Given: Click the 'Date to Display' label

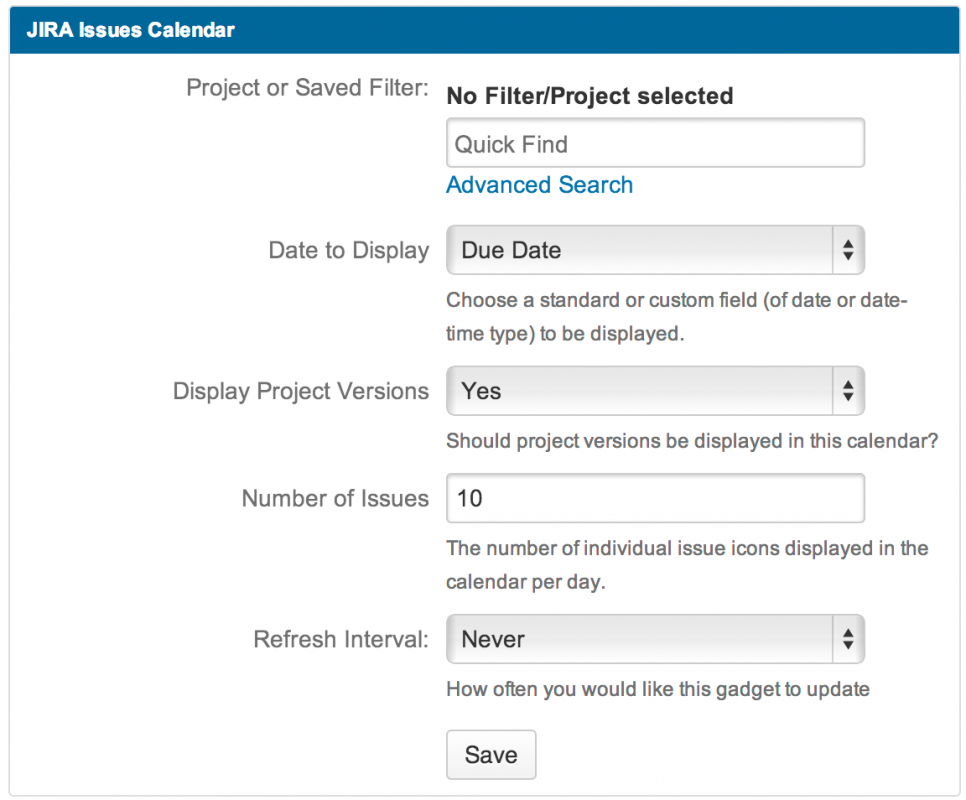Looking at the screenshot, I should point(348,250).
